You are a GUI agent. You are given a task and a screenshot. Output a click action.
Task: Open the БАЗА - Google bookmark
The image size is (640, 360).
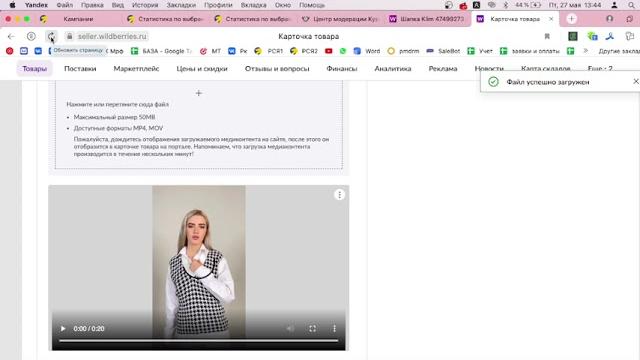tap(162, 51)
